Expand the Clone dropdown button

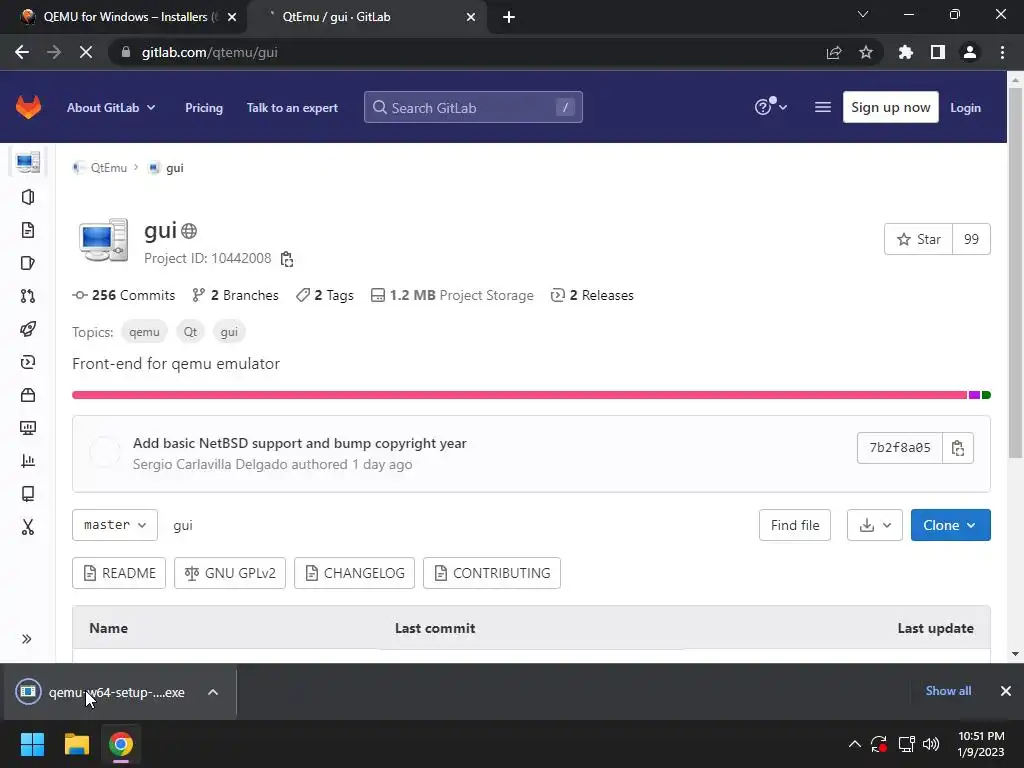[950, 525]
